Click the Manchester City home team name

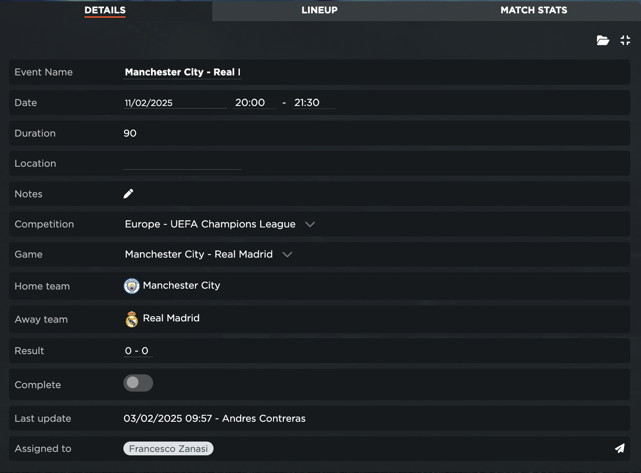pyautogui.click(x=182, y=285)
